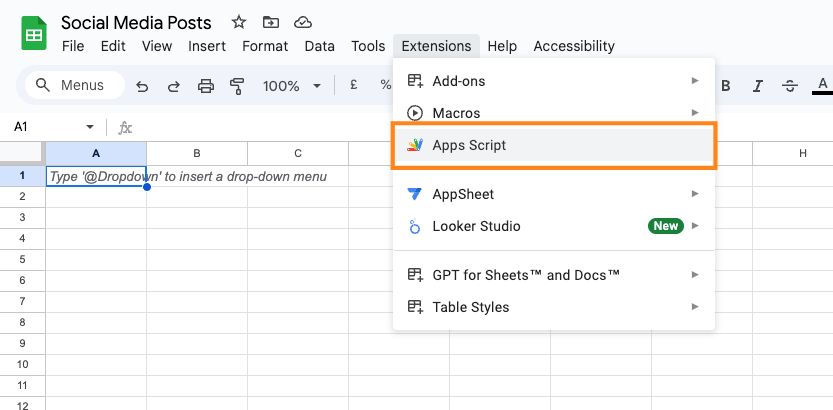833x410 pixels.
Task: Open the Google Sheets home logo
Action: [x=34, y=34]
